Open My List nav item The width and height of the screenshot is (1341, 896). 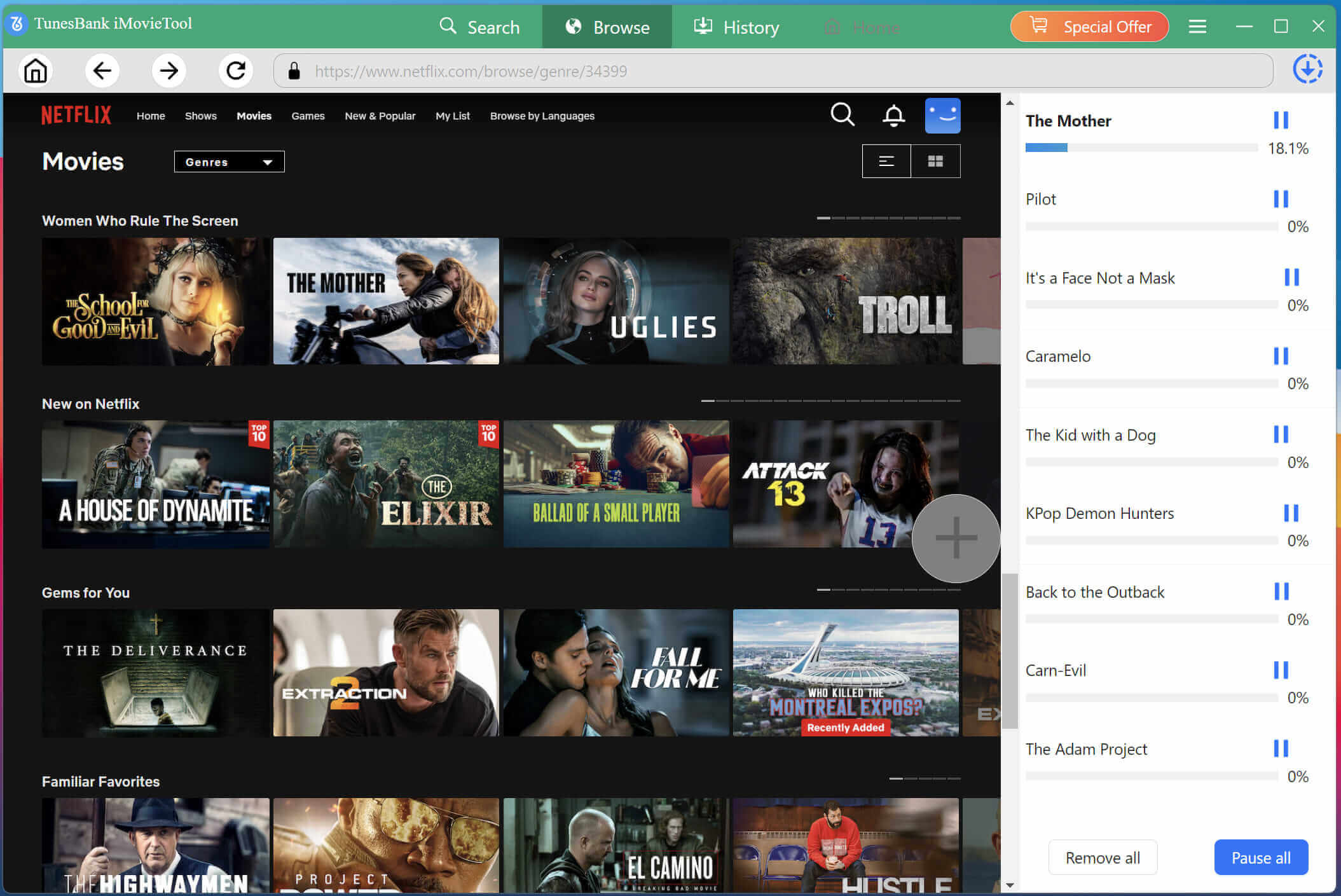pos(453,116)
